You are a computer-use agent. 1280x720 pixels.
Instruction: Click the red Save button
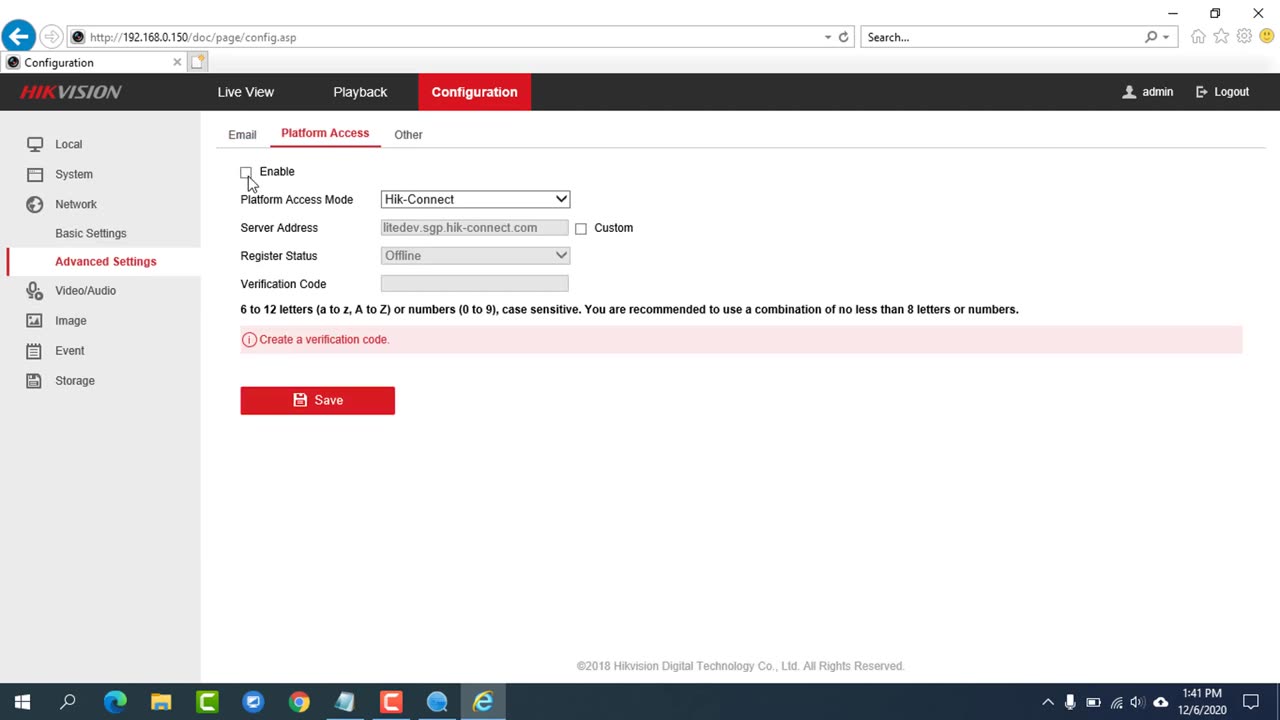[x=317, y=400]
